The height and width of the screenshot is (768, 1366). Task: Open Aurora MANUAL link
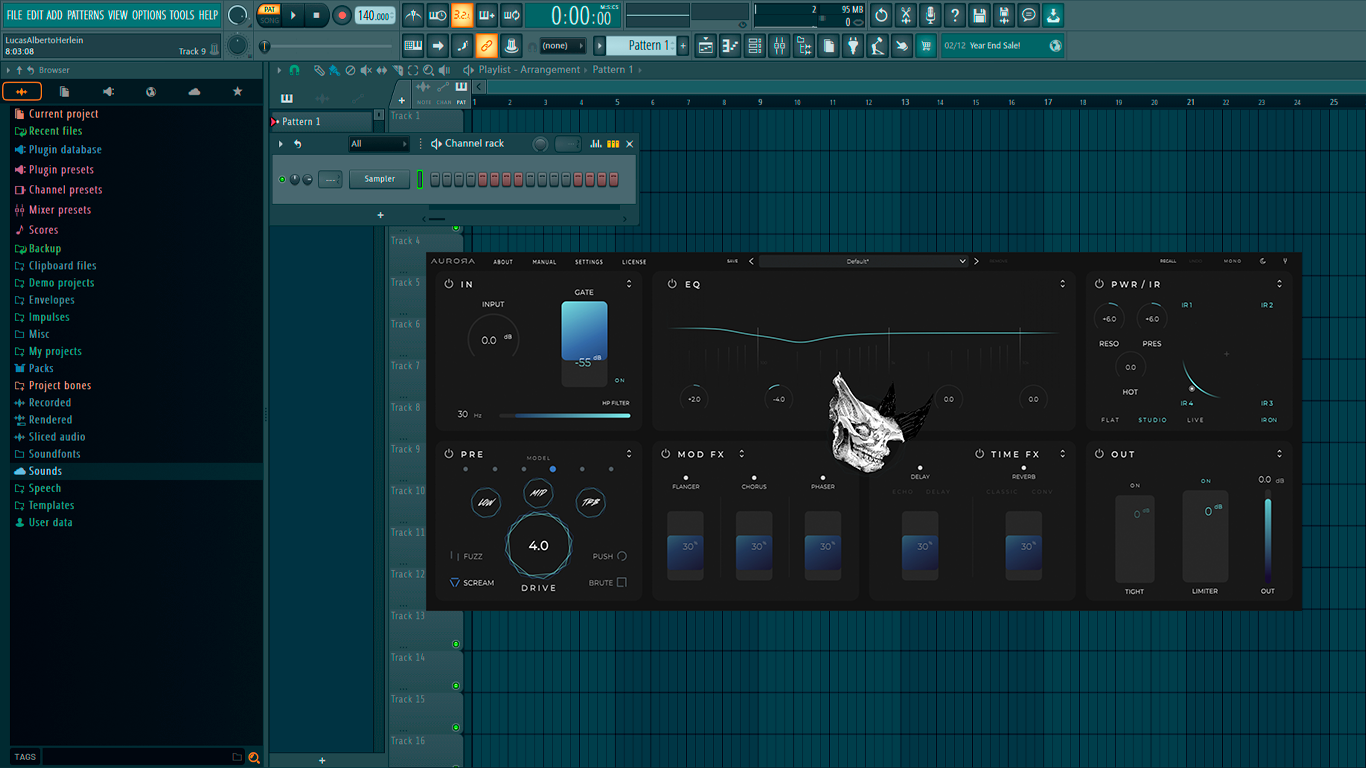[x=544, y=262]
